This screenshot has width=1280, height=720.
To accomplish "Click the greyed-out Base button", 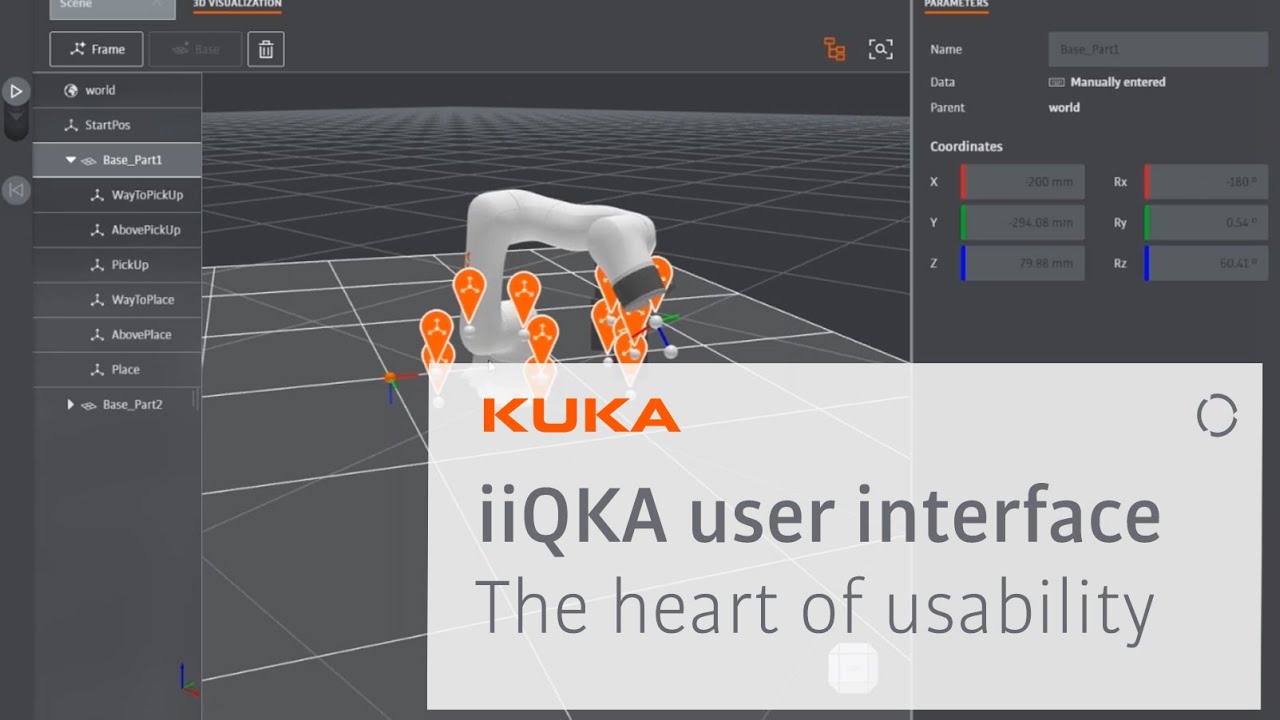I will click(195, 49).
